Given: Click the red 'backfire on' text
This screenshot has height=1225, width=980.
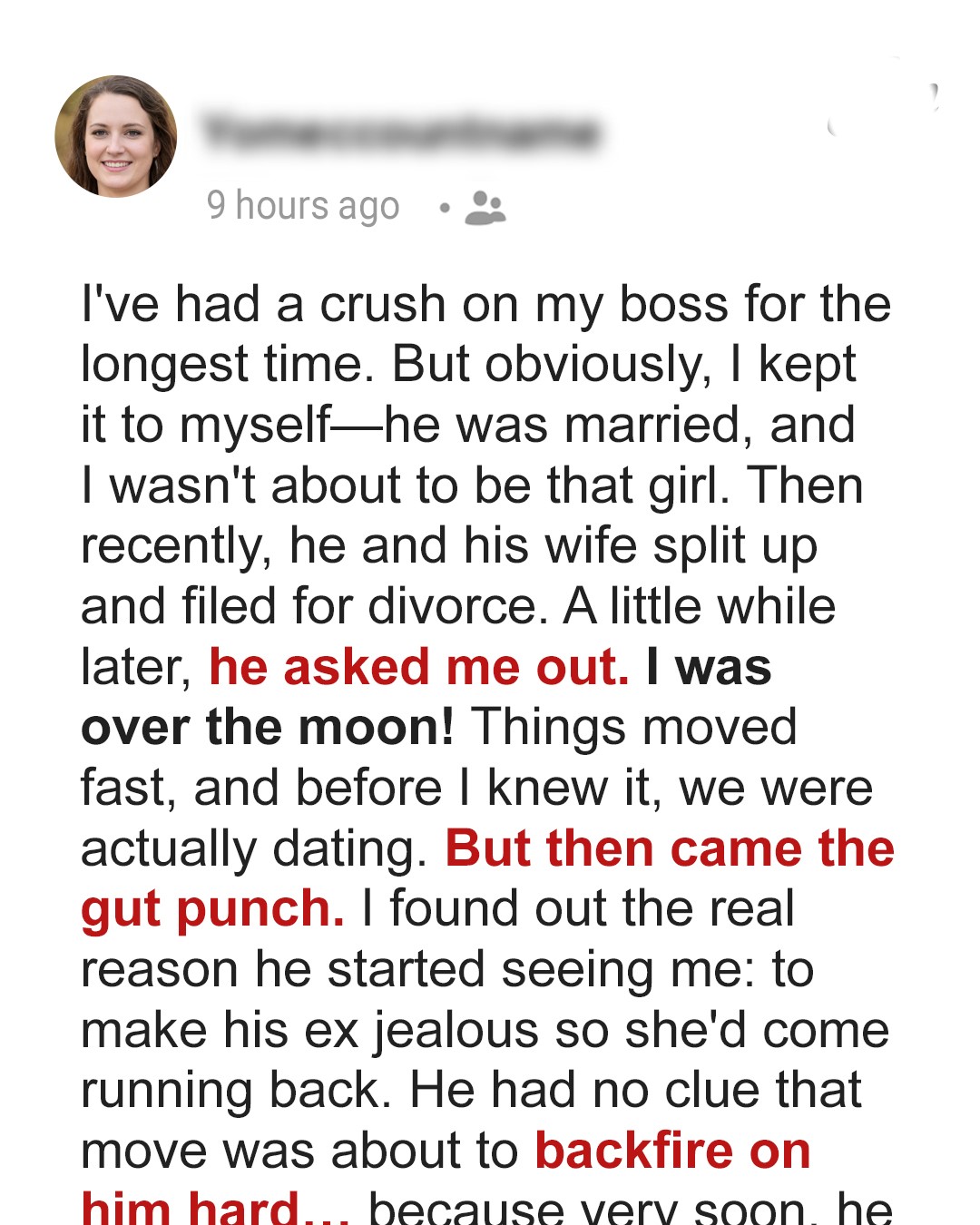Looking at the screenshot, I should [x=672, y=1151].
